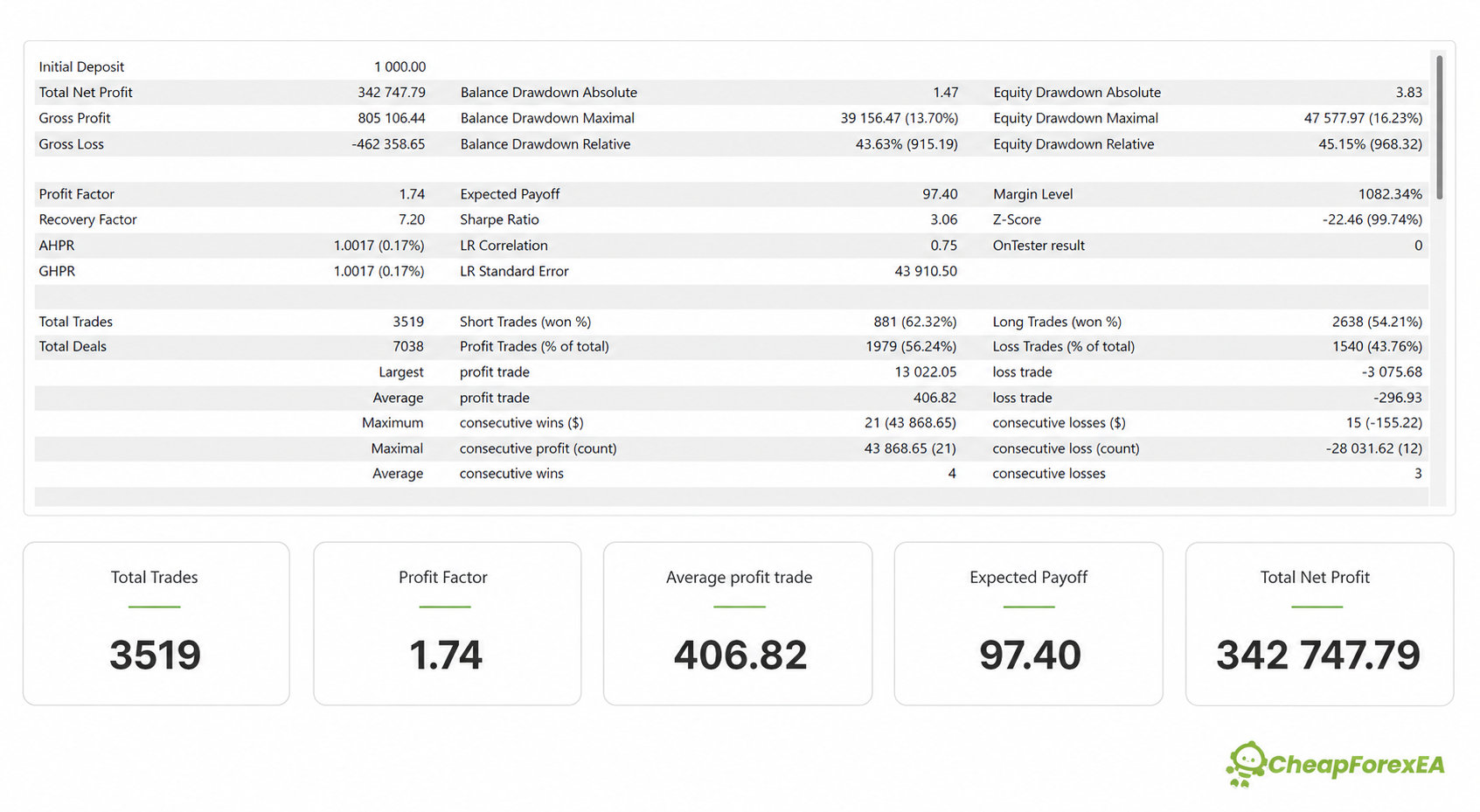Click the value 1979 (56.24%)

point(911,346)
